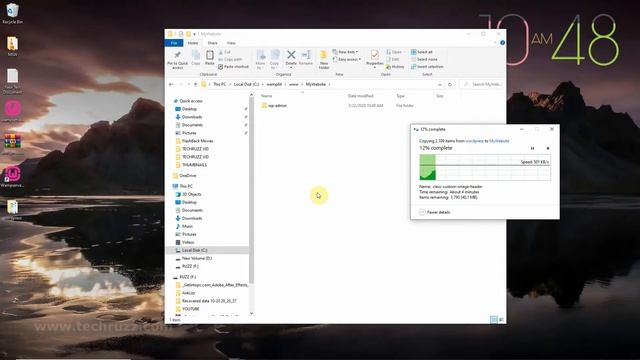Open Videos under This PC
This screenshot has width=640, height=360.
pos(188,242)
